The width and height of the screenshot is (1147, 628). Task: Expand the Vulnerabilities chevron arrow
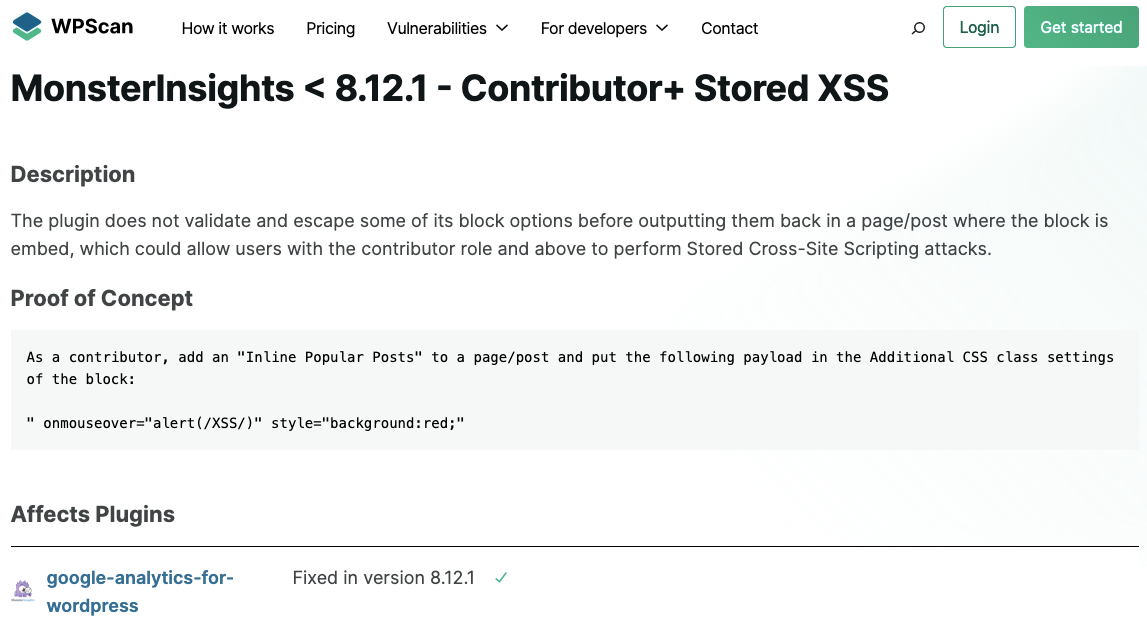(502, 28)
